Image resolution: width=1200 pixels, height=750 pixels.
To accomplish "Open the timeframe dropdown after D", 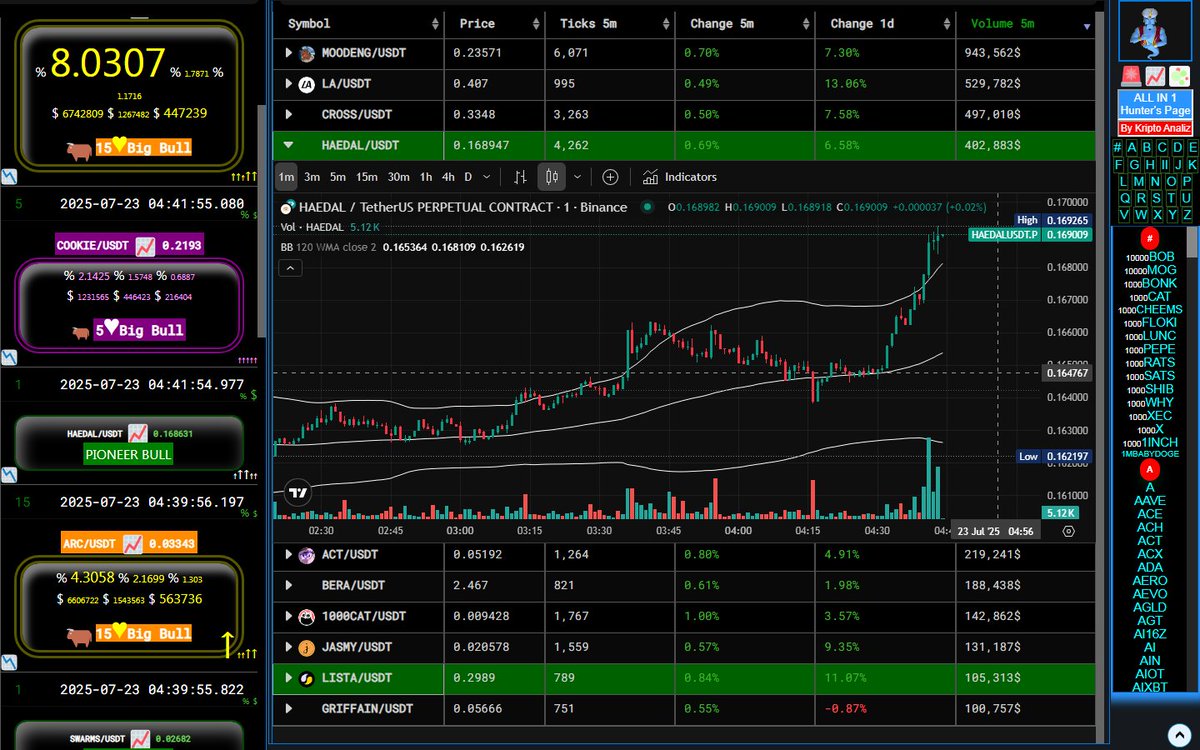I will (x=486, y=177).
